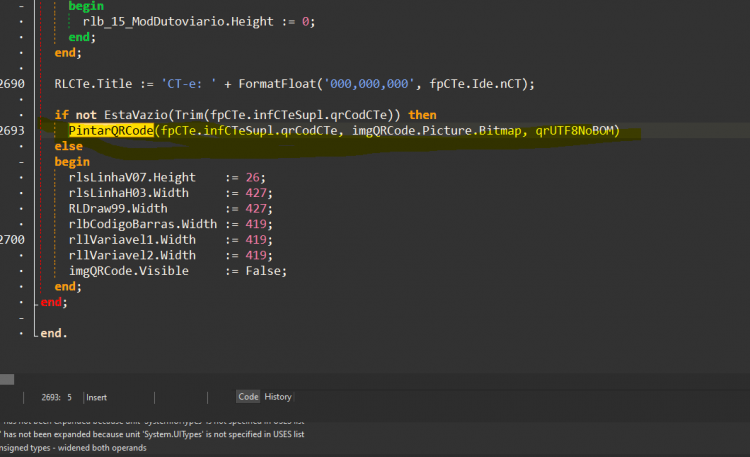Click cursor position '2693: 5' in status bar
Screen dimensions: 750x457
56,398
